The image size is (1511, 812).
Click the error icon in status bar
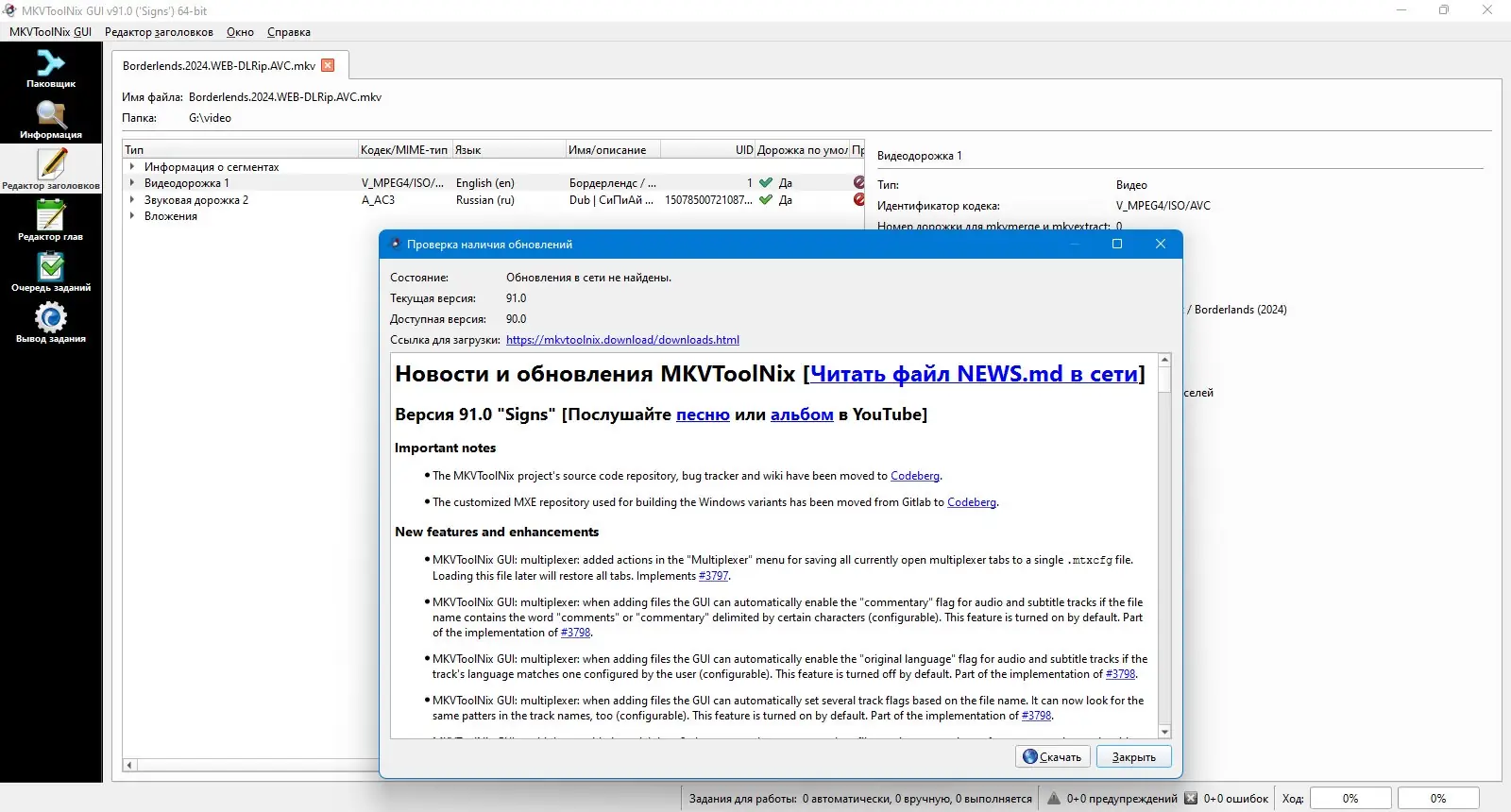1191,799
